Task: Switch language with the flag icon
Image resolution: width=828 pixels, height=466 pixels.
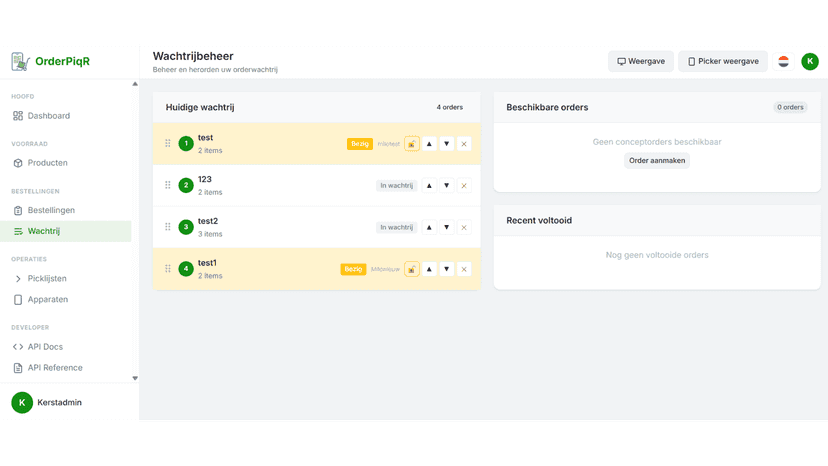Action: (784, 61)
